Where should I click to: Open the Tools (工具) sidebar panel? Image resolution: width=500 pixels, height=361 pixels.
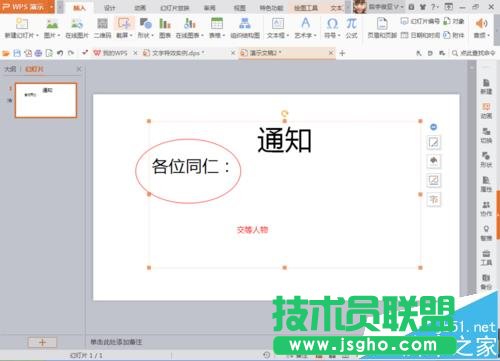[x=486, y=258]
